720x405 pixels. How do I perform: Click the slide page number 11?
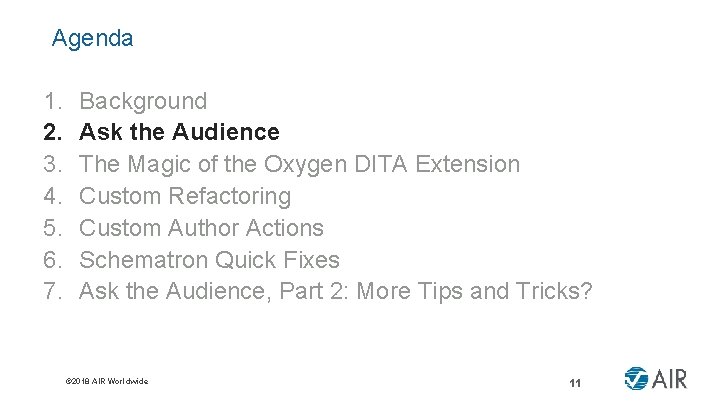coord(575,383)
